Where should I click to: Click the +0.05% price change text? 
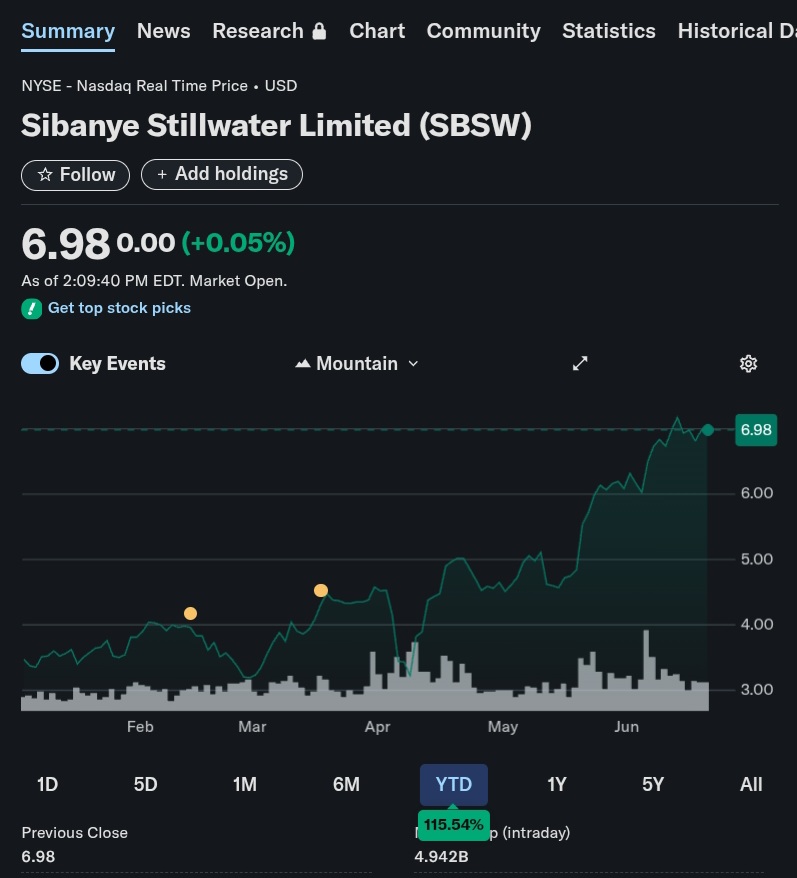pos(239,242)
